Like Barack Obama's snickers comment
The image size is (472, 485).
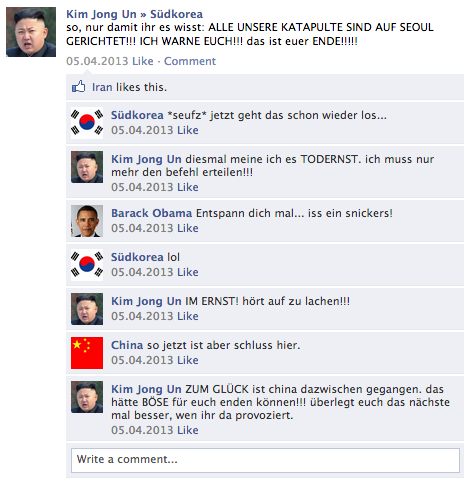[188, 228]
